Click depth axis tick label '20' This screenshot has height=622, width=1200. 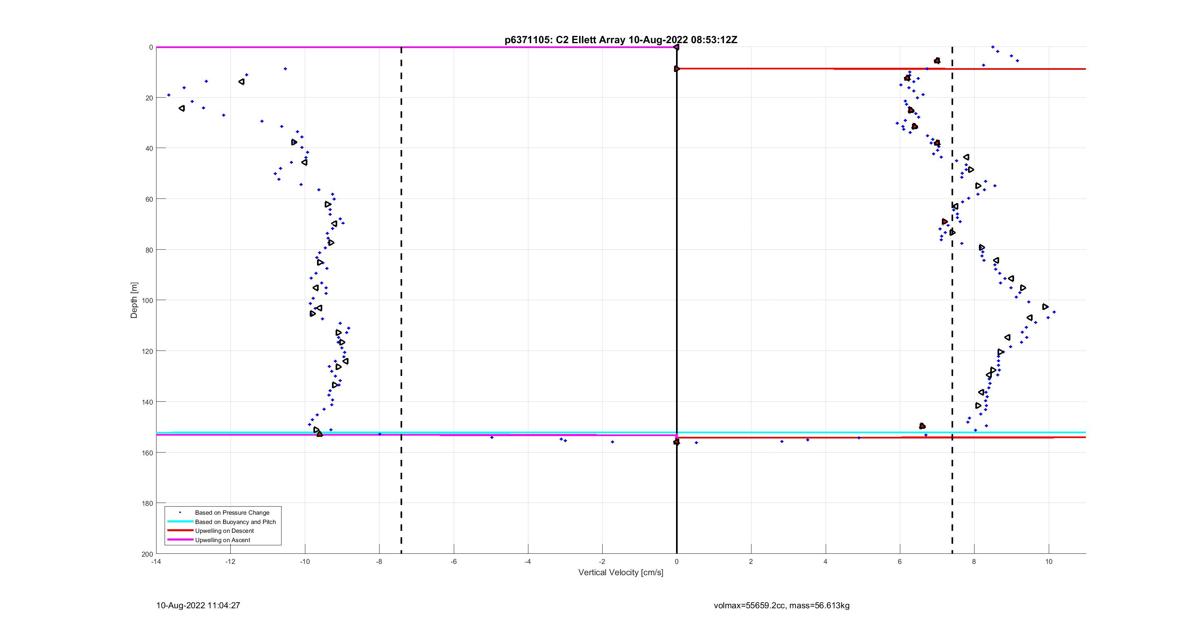point(148,98)
